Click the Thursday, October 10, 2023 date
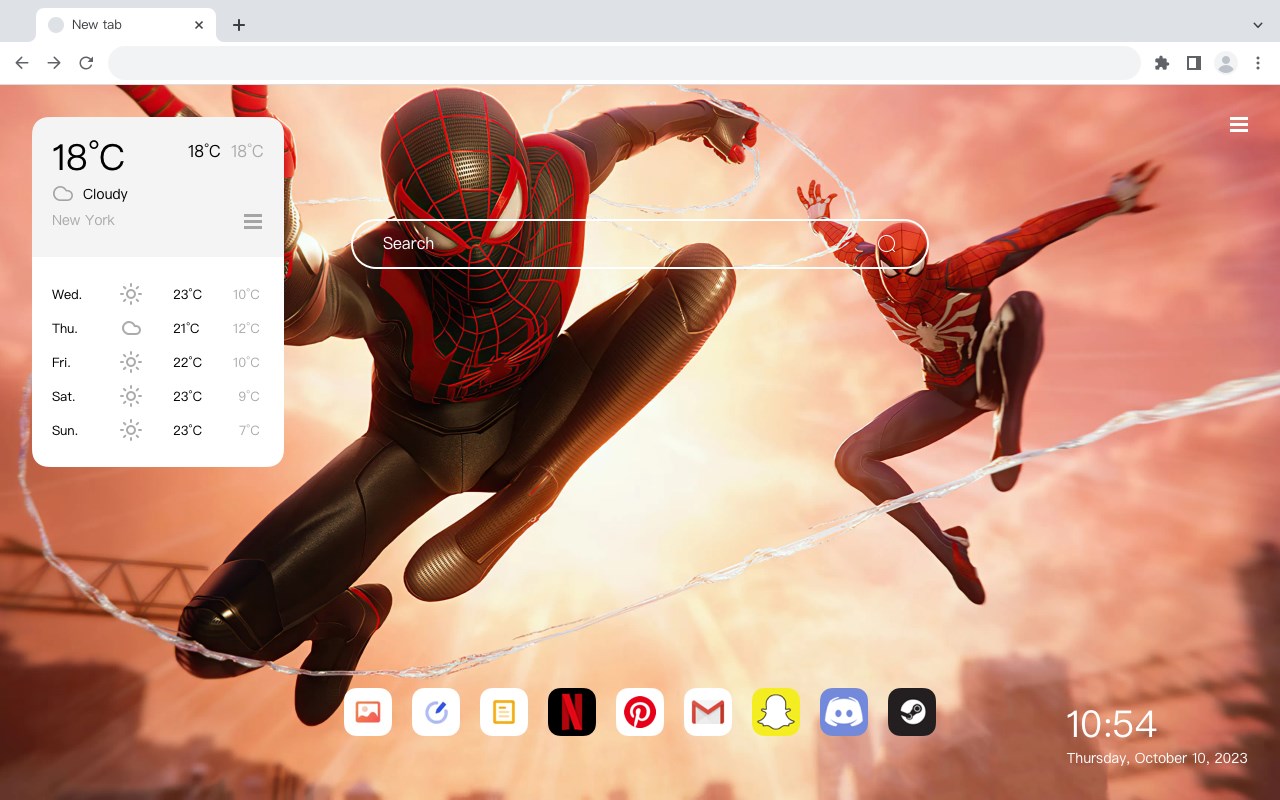1280x800 pixels. click(x=1157, y=758)
